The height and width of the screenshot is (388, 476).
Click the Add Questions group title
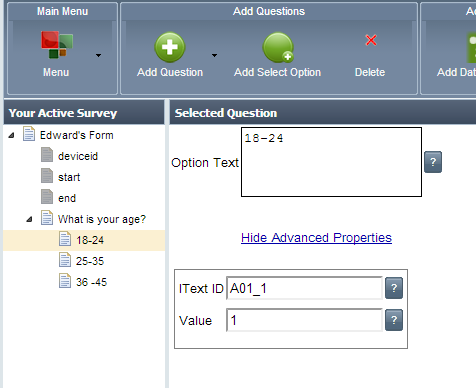[x=269, y=11]
